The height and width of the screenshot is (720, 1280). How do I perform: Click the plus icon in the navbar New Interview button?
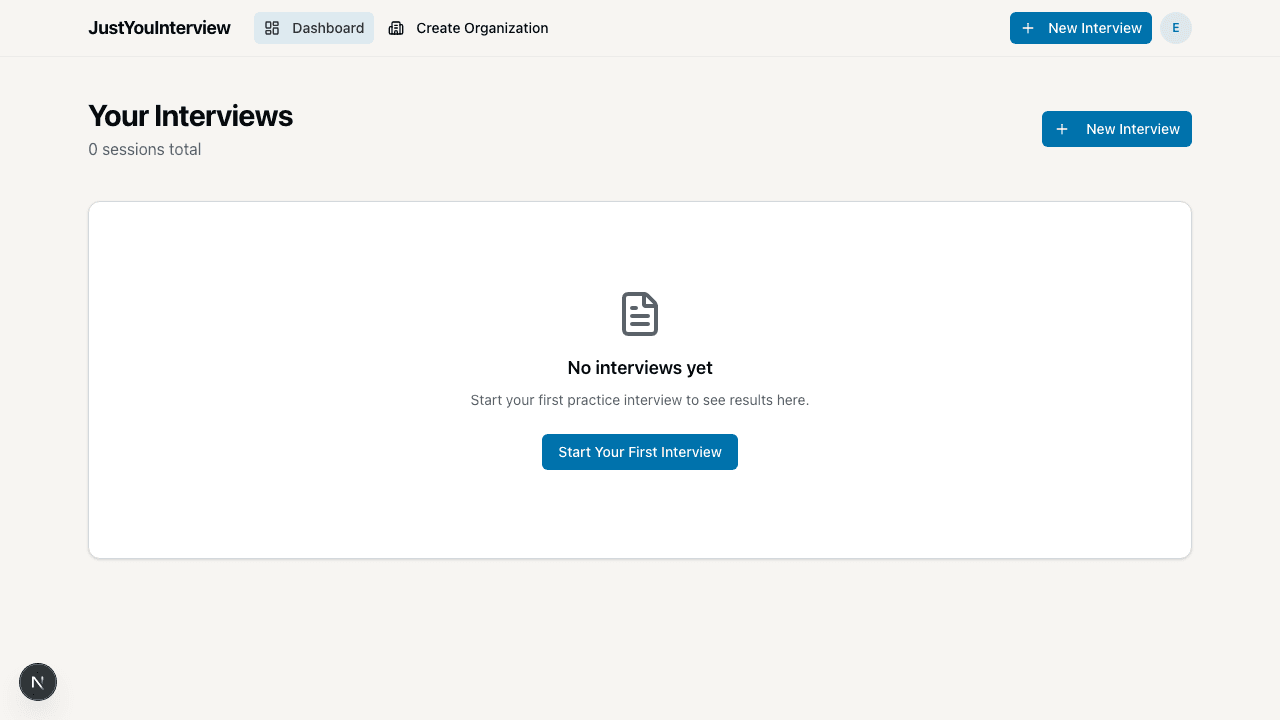coord(1028,28)
